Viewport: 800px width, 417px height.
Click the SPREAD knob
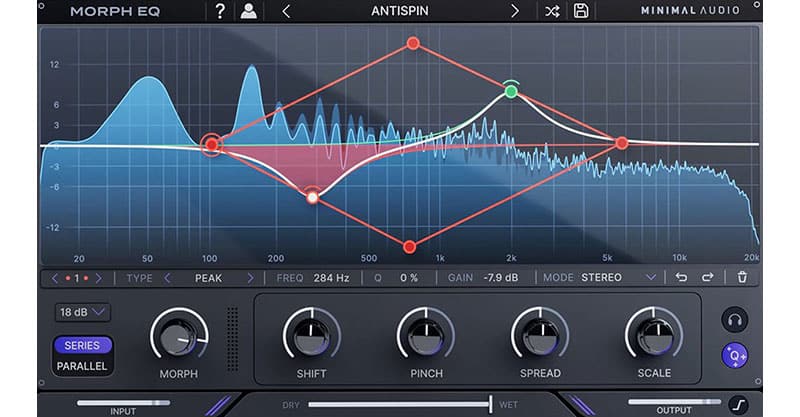pos(540,335)
